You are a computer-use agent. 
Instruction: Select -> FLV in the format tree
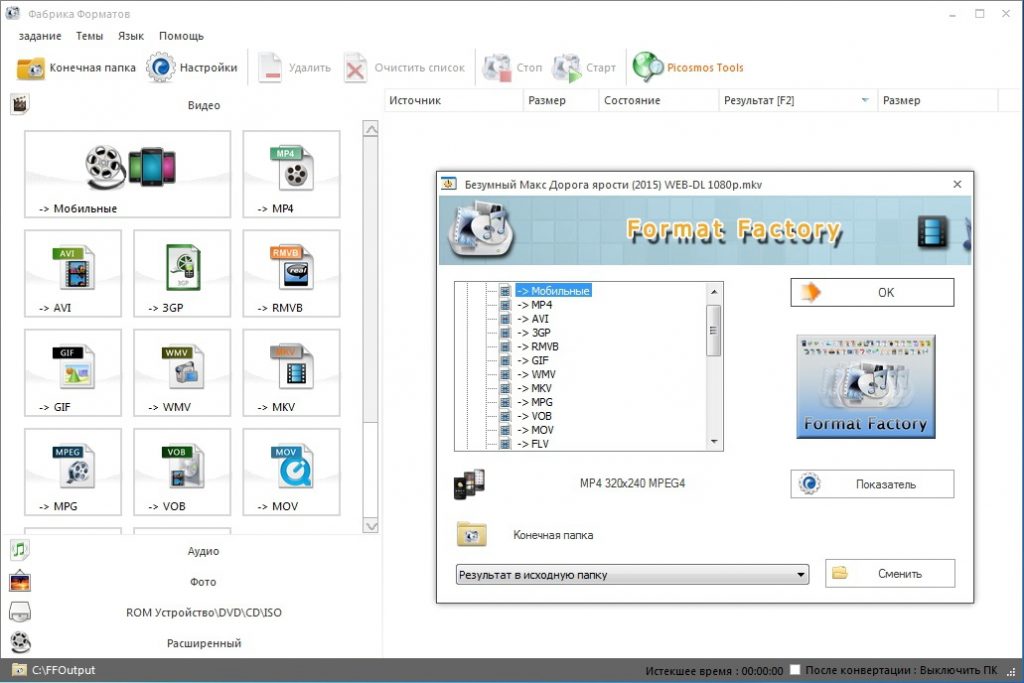pos(533,444)
